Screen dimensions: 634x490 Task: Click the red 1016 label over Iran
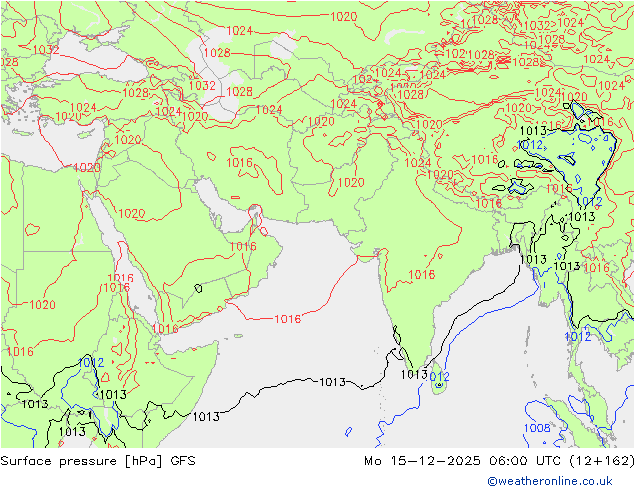pyautogui.click(x=239, y=163)
